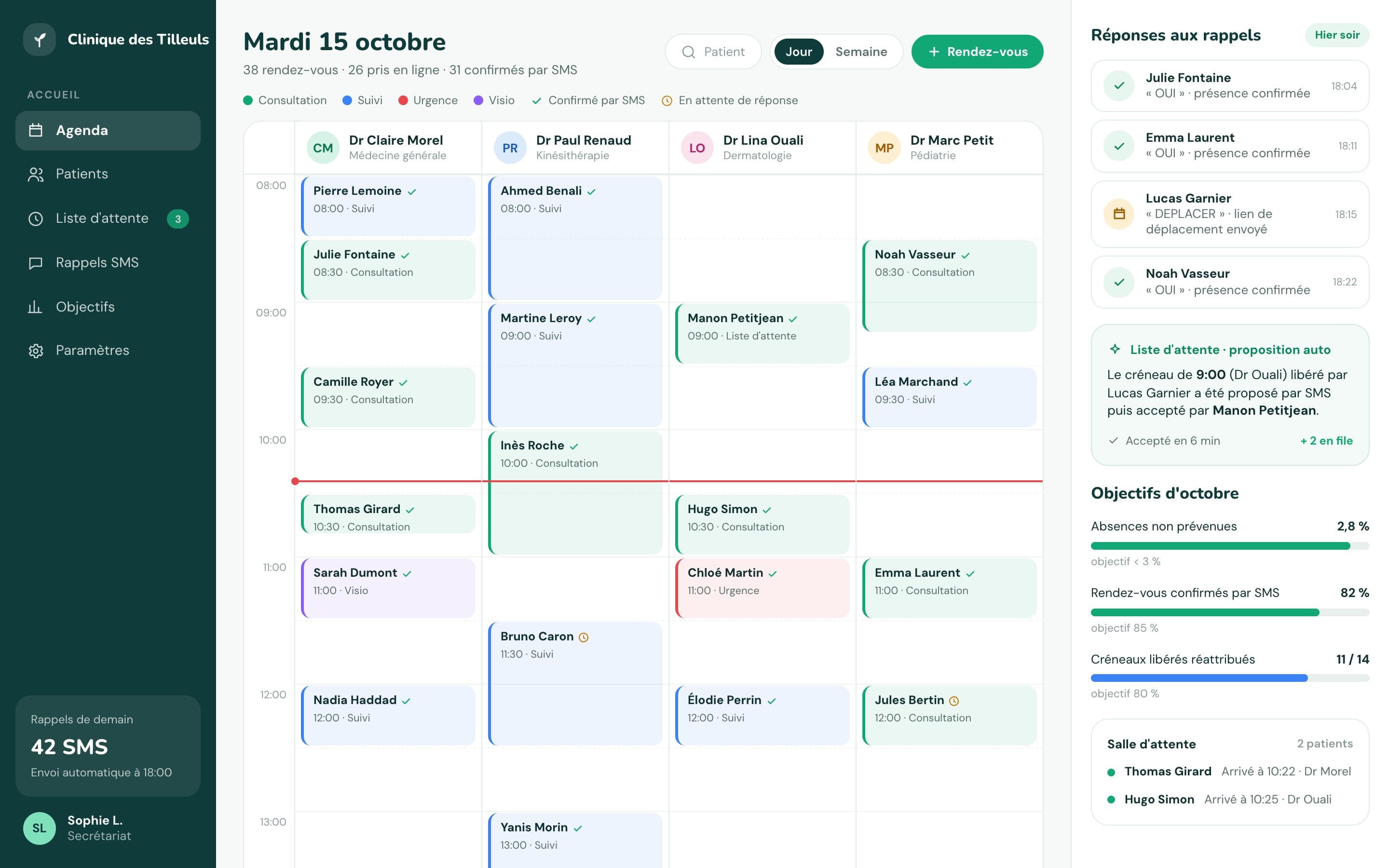Click the + 2 en file link
1389x868 pixels.
1326,441
